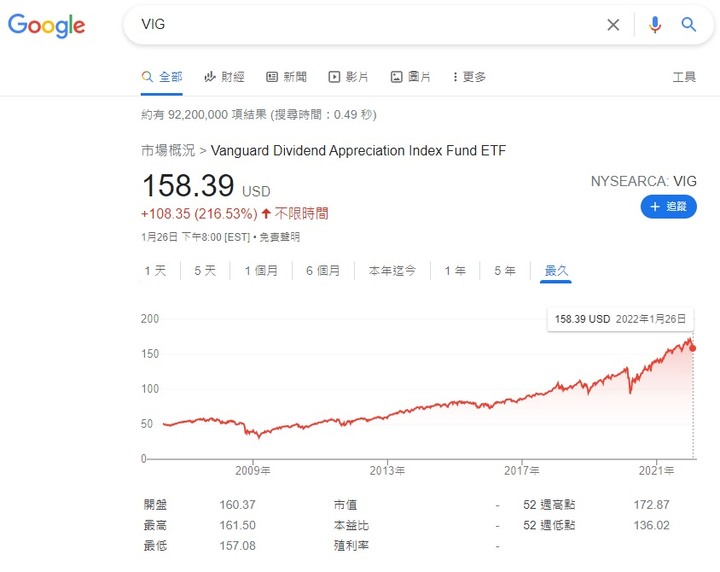Open the 免責聲明 disclaimer link
Screen dimensions: 720x572
point(280,237)
